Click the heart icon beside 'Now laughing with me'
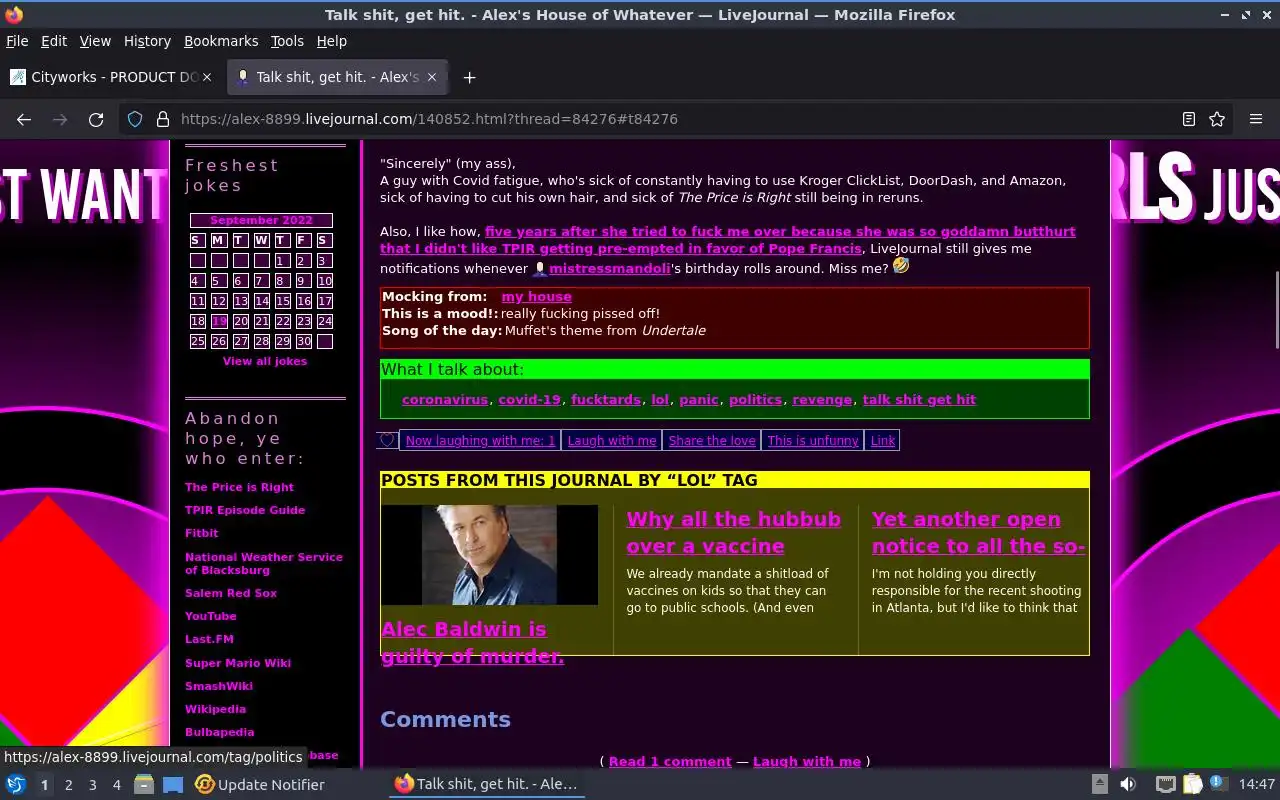 (388, 440)
